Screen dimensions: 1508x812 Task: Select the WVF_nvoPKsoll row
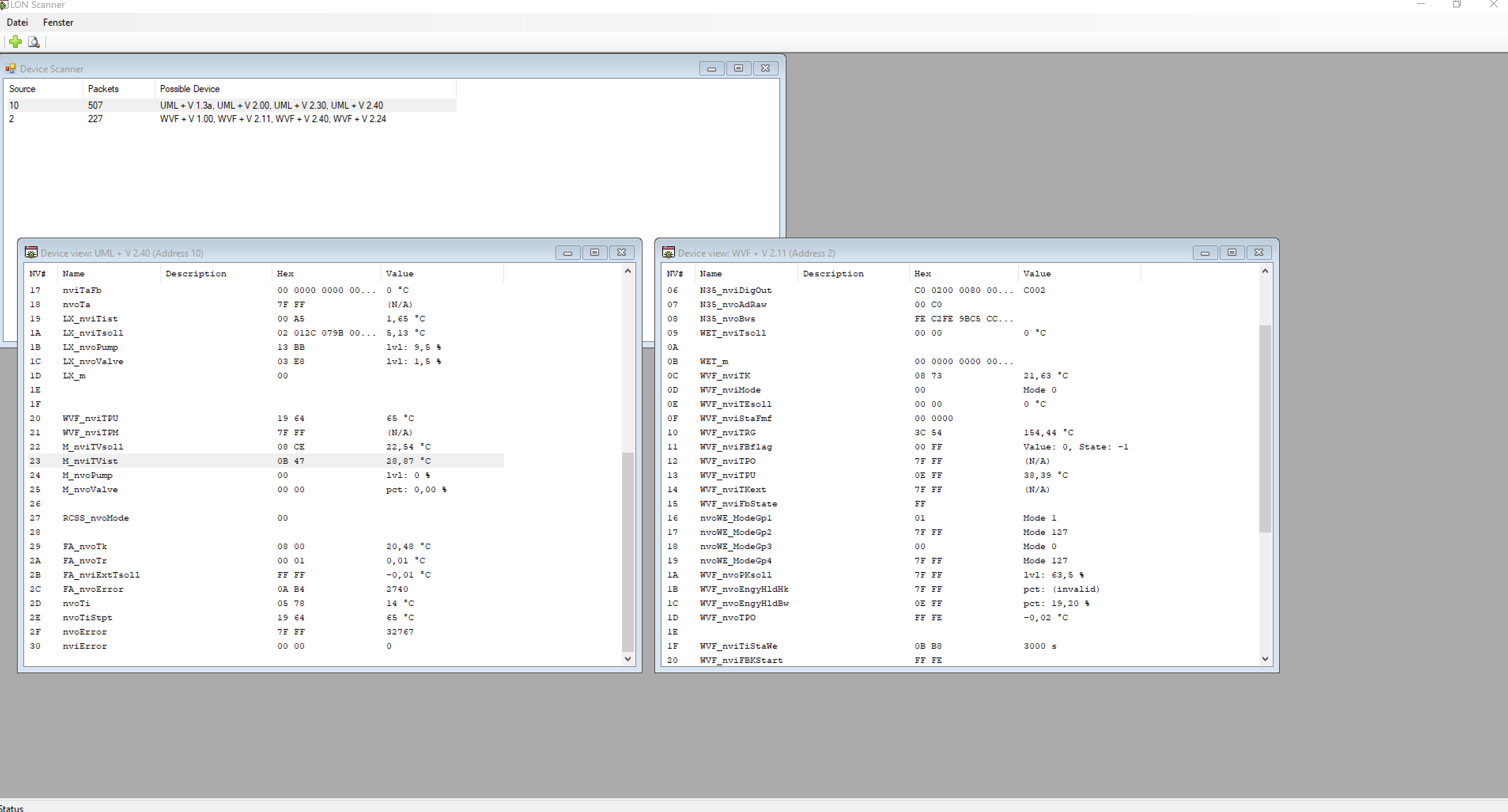click(x=903, y=575)
